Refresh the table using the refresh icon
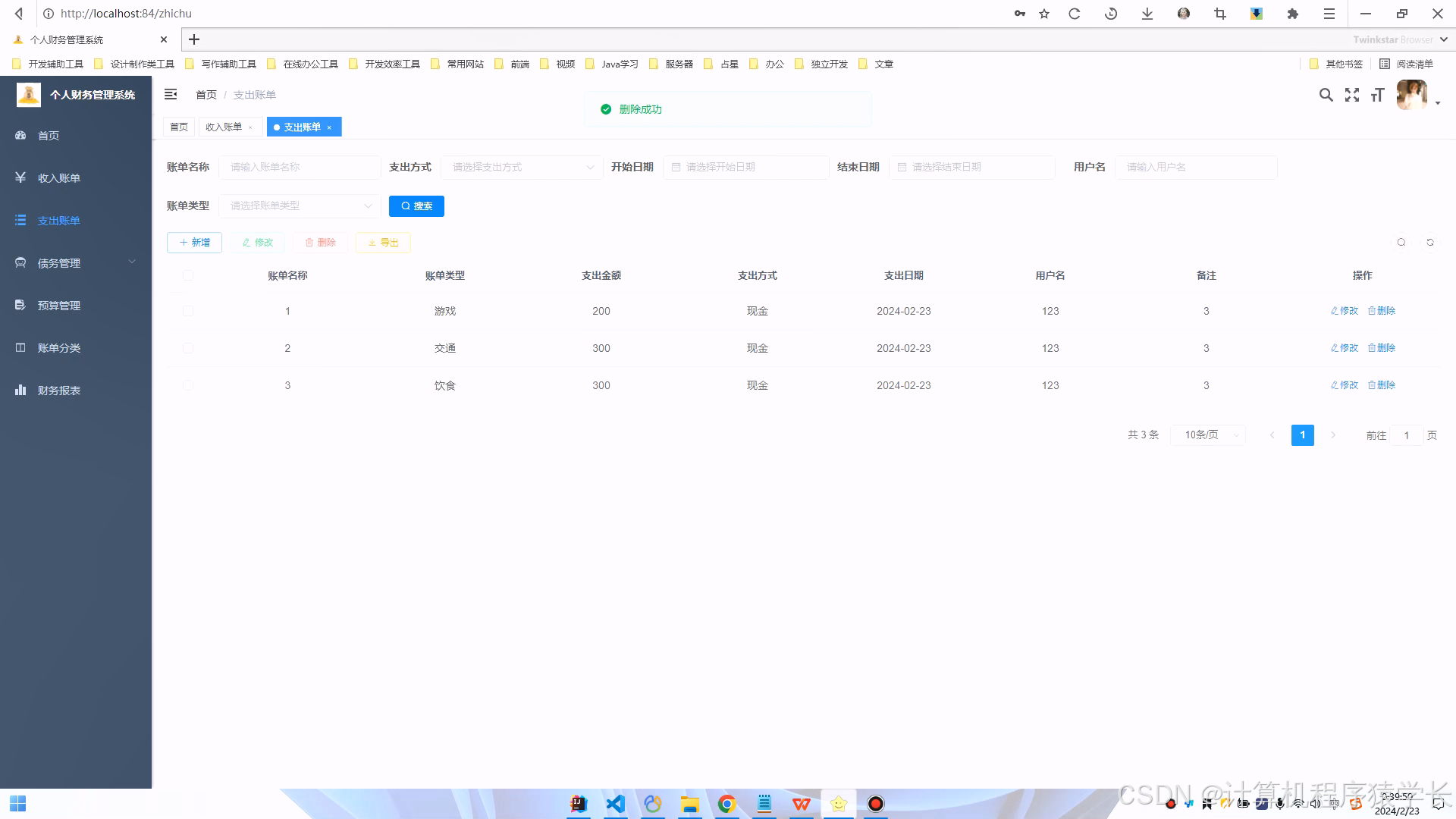Screen dimensions: 1456x819 1430,242
